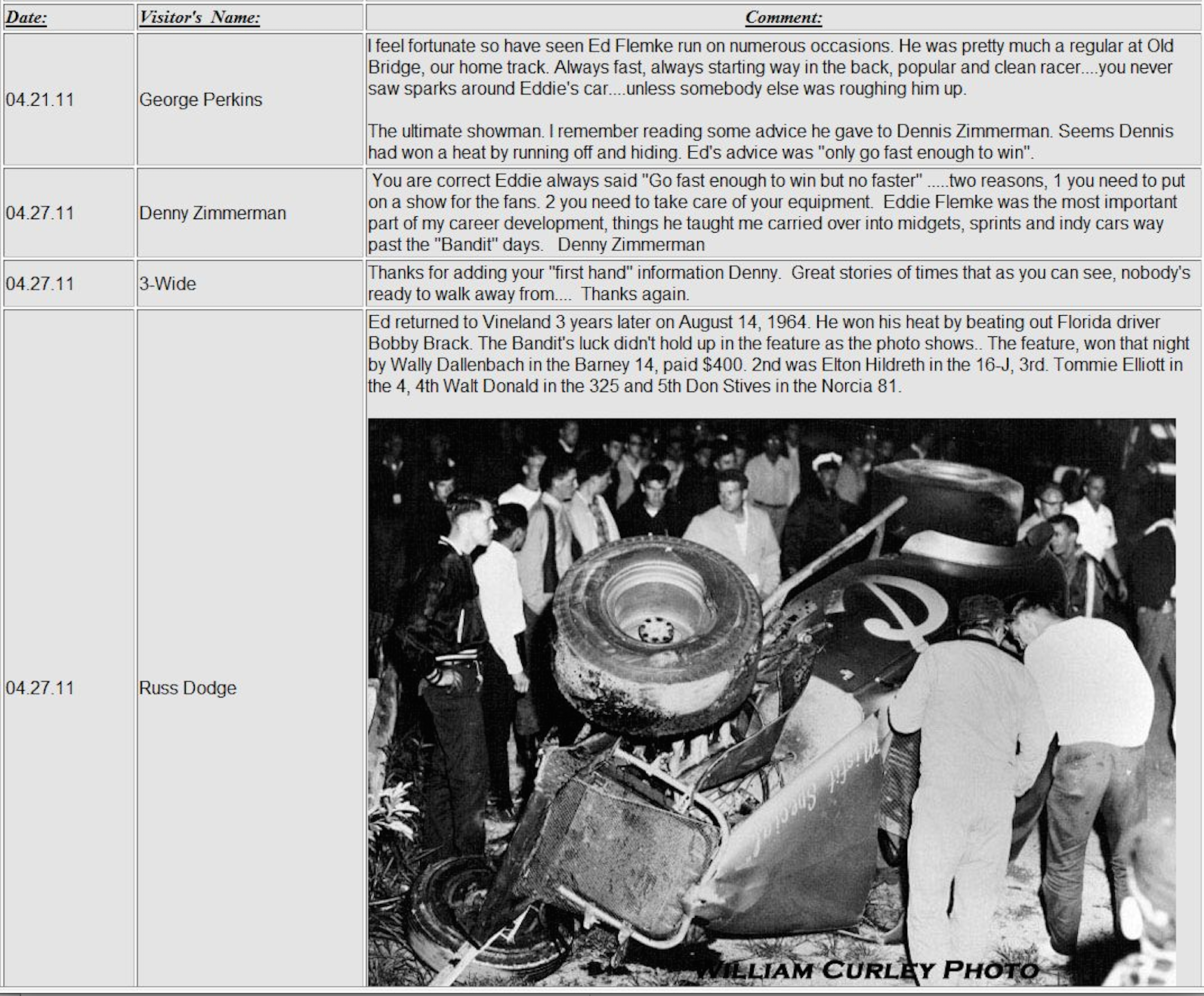Select the date beside 3-Wide

[40, 284]
